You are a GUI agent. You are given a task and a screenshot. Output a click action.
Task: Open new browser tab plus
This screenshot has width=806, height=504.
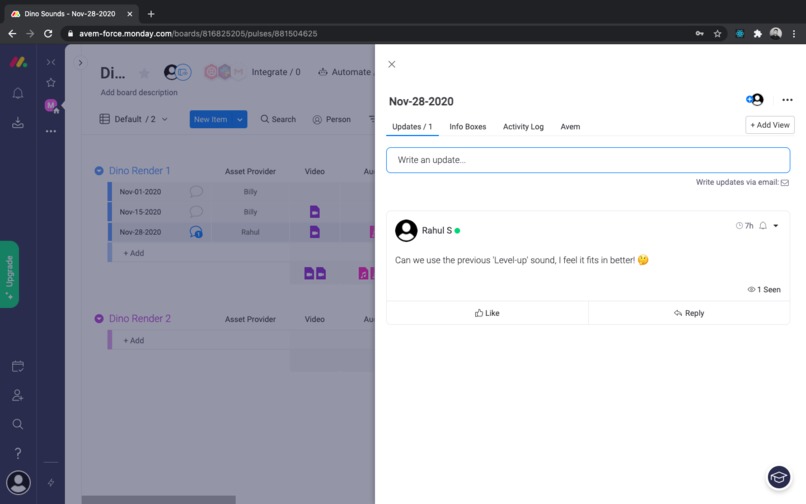click(x=151, y=14)
